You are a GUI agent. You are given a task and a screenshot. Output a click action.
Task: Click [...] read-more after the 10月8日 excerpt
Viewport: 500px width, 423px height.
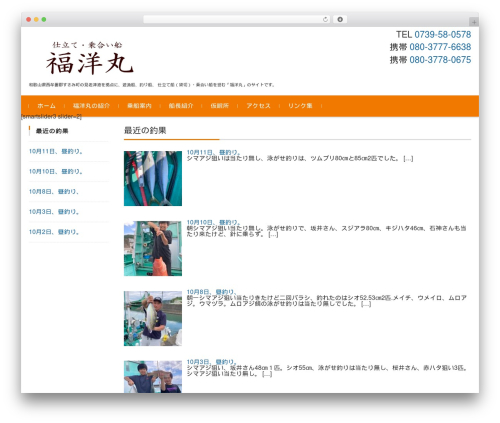point(366,304)
